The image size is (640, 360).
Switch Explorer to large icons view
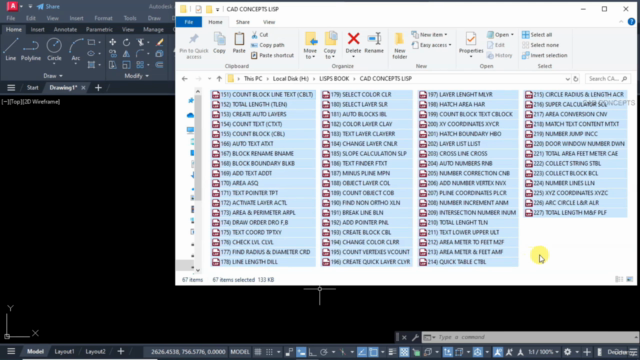pos(630,280)
